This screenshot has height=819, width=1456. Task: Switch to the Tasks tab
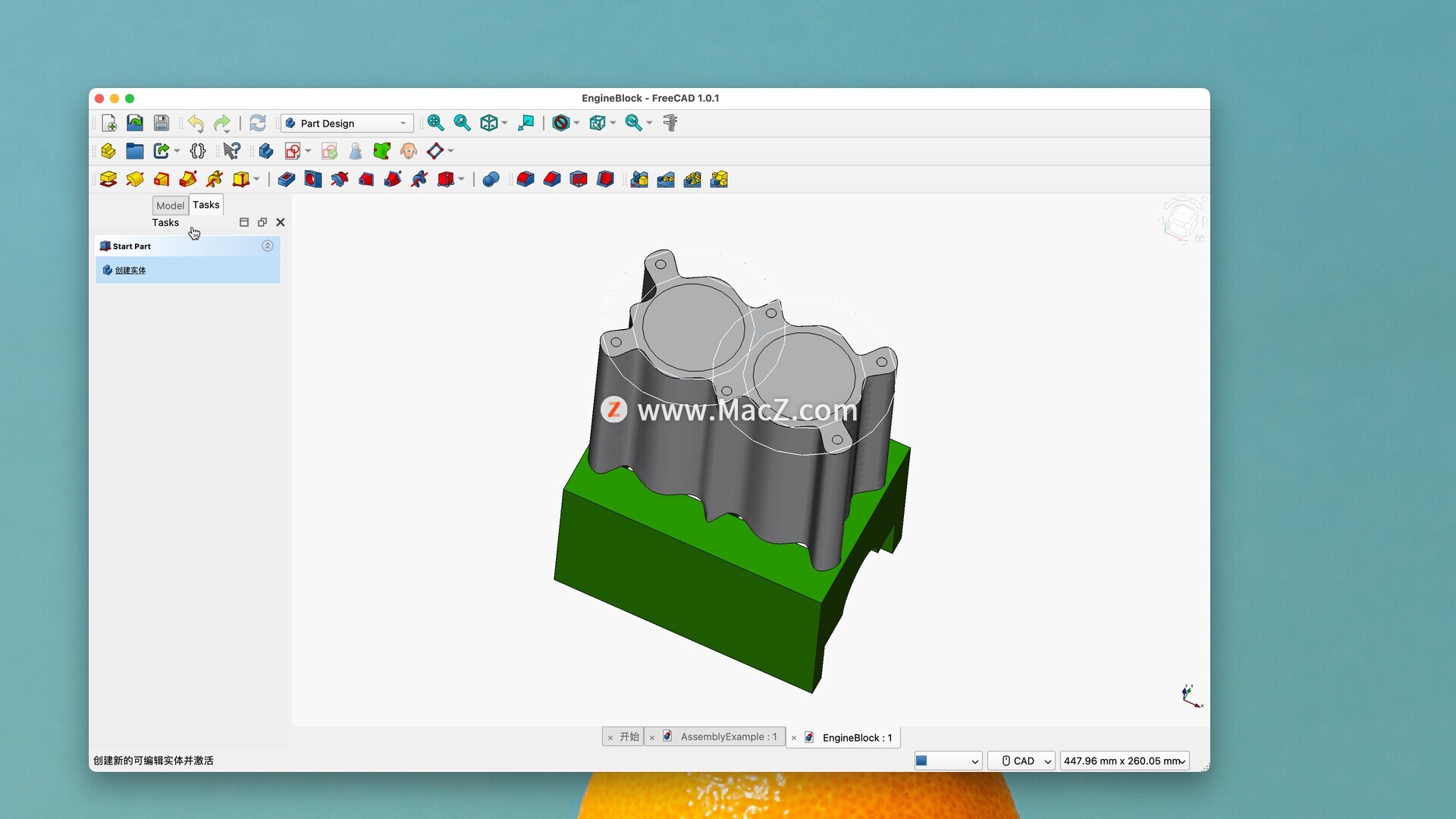(x=206, y=205)
